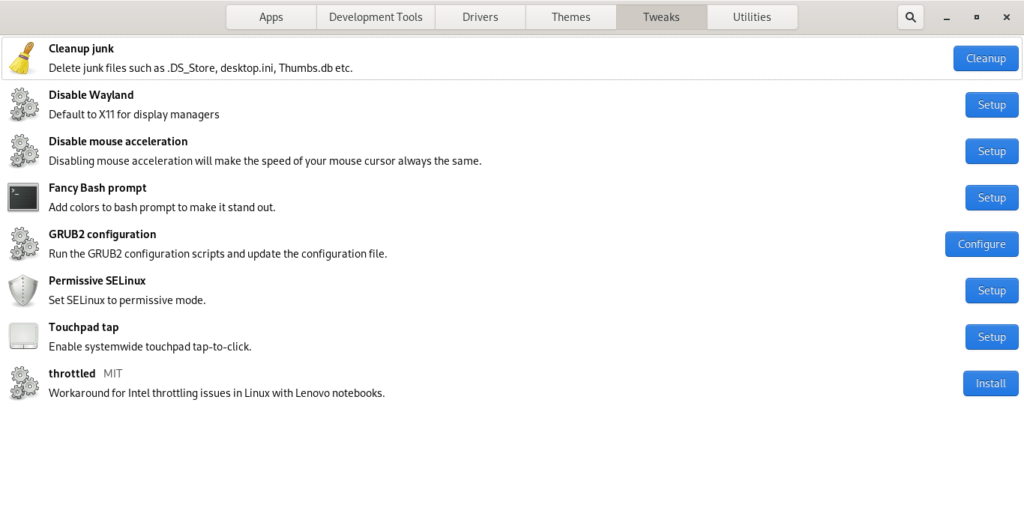Click the gear icon beside Disable Wayland
Screen dimensions: 1024x522
click(x=23, y=105)
